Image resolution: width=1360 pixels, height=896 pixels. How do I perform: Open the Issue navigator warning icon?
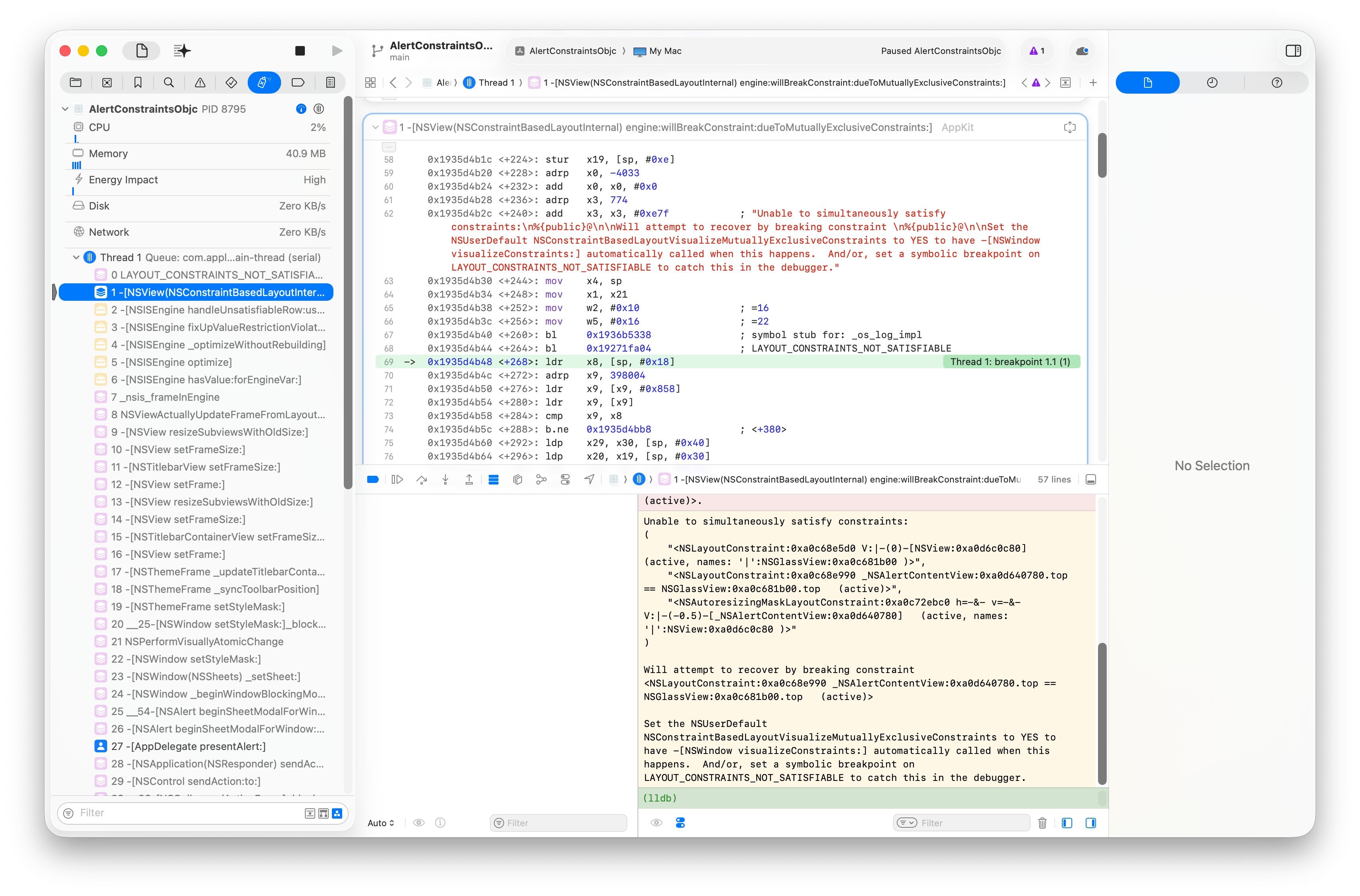click(200, 82)
